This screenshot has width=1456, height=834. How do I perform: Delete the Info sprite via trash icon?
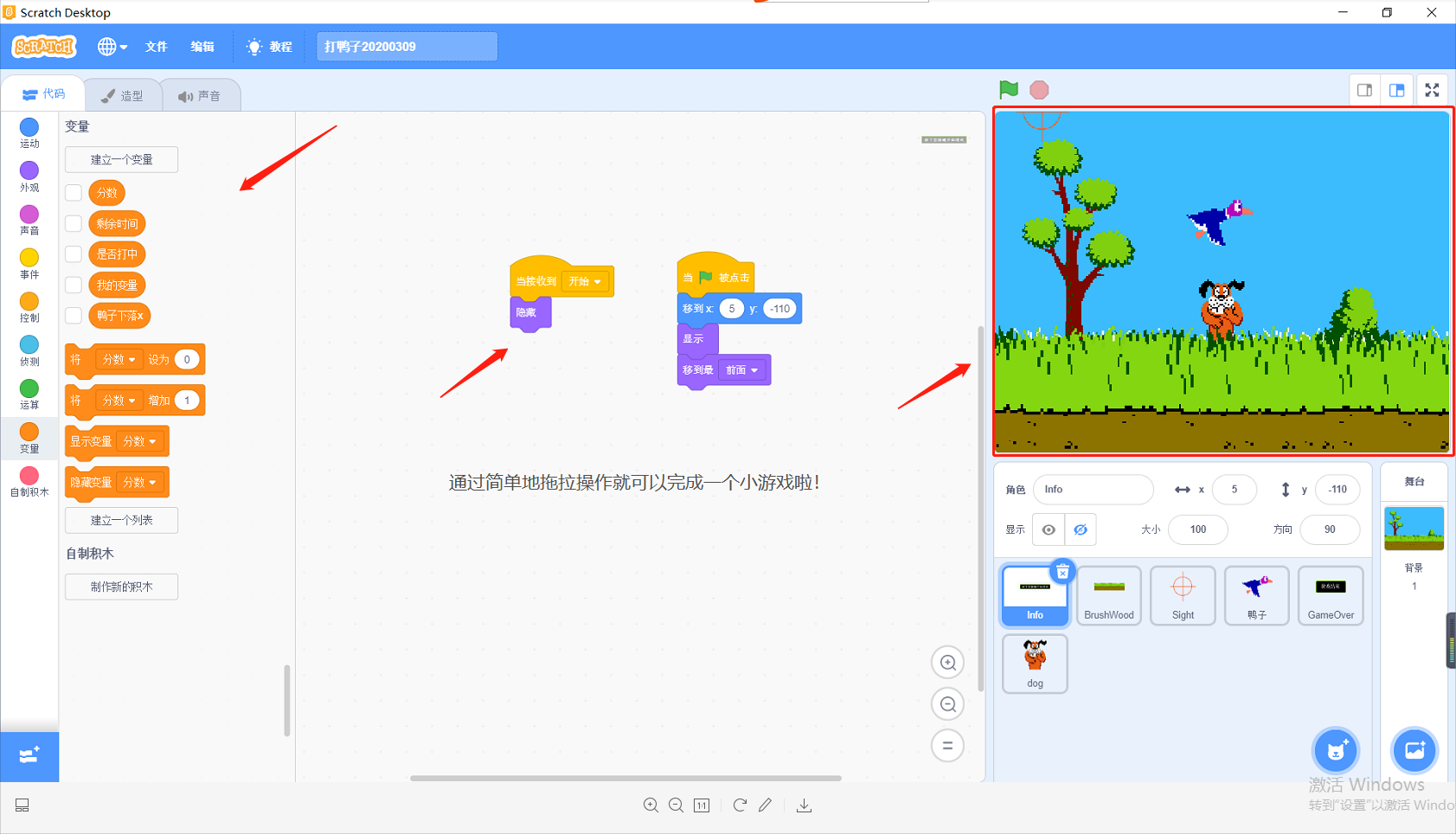(x=1062, y=572)
